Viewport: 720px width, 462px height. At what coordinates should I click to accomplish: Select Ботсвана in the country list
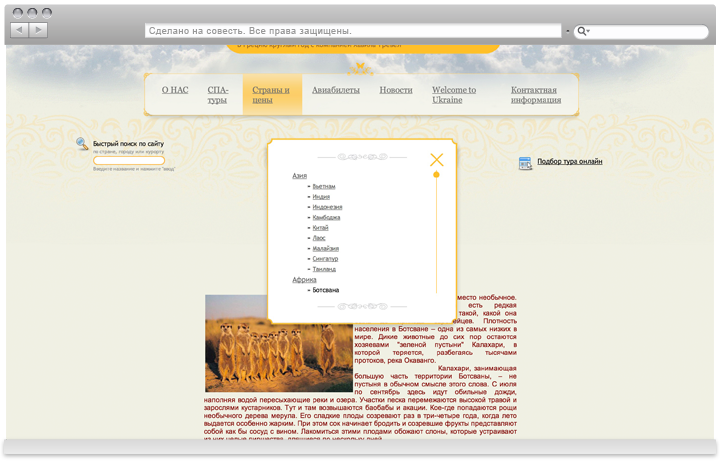pos(326,290)
